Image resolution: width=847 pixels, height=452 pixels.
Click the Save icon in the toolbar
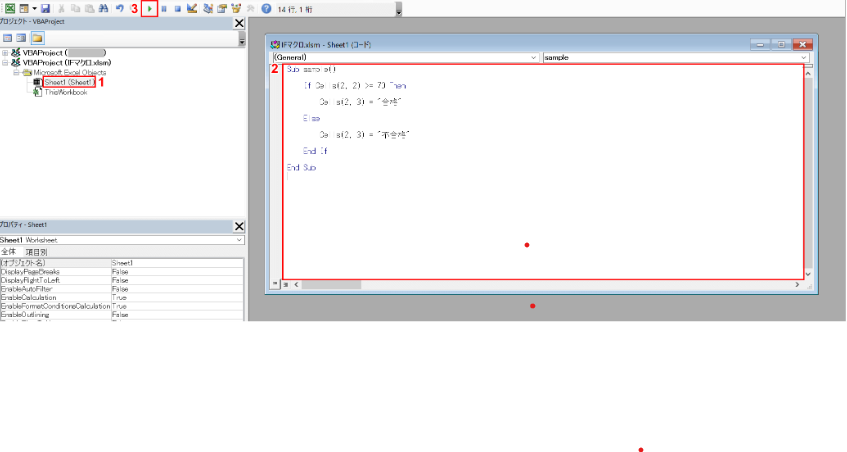[46, 8]
